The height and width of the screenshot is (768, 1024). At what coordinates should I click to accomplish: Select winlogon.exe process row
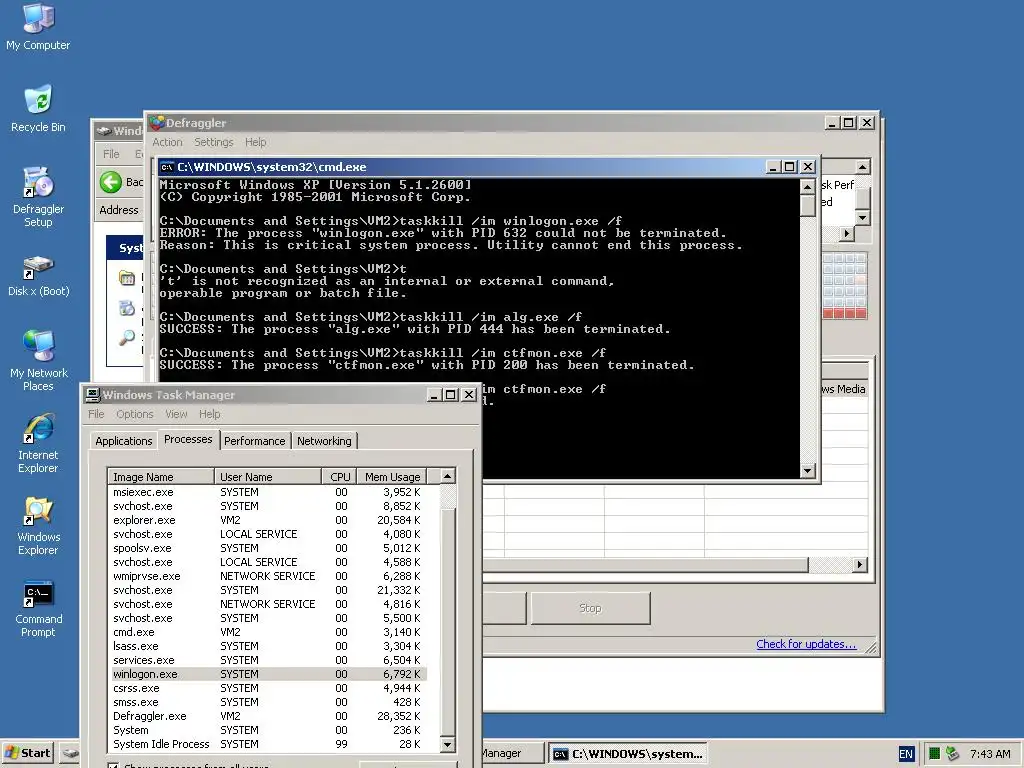(x=268, y=675)
